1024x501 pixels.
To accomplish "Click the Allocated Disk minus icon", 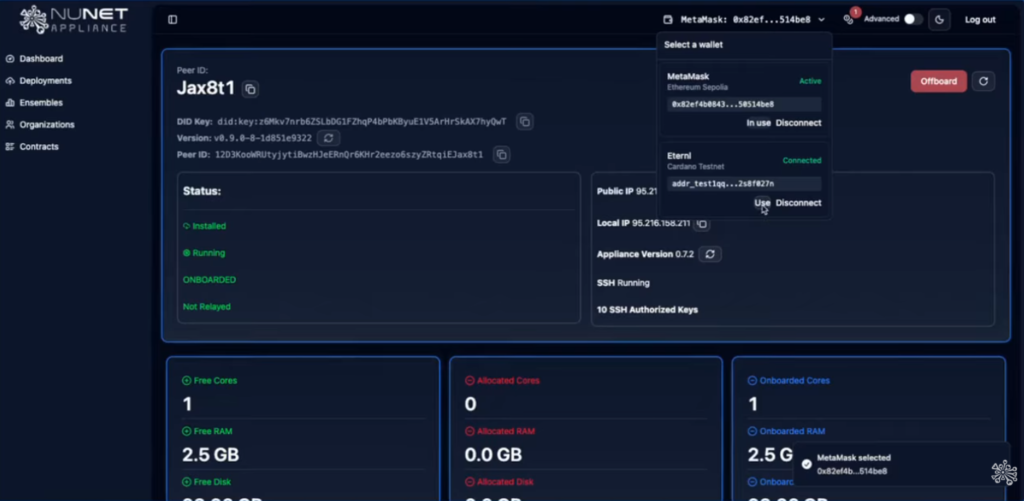I will 470,482.
